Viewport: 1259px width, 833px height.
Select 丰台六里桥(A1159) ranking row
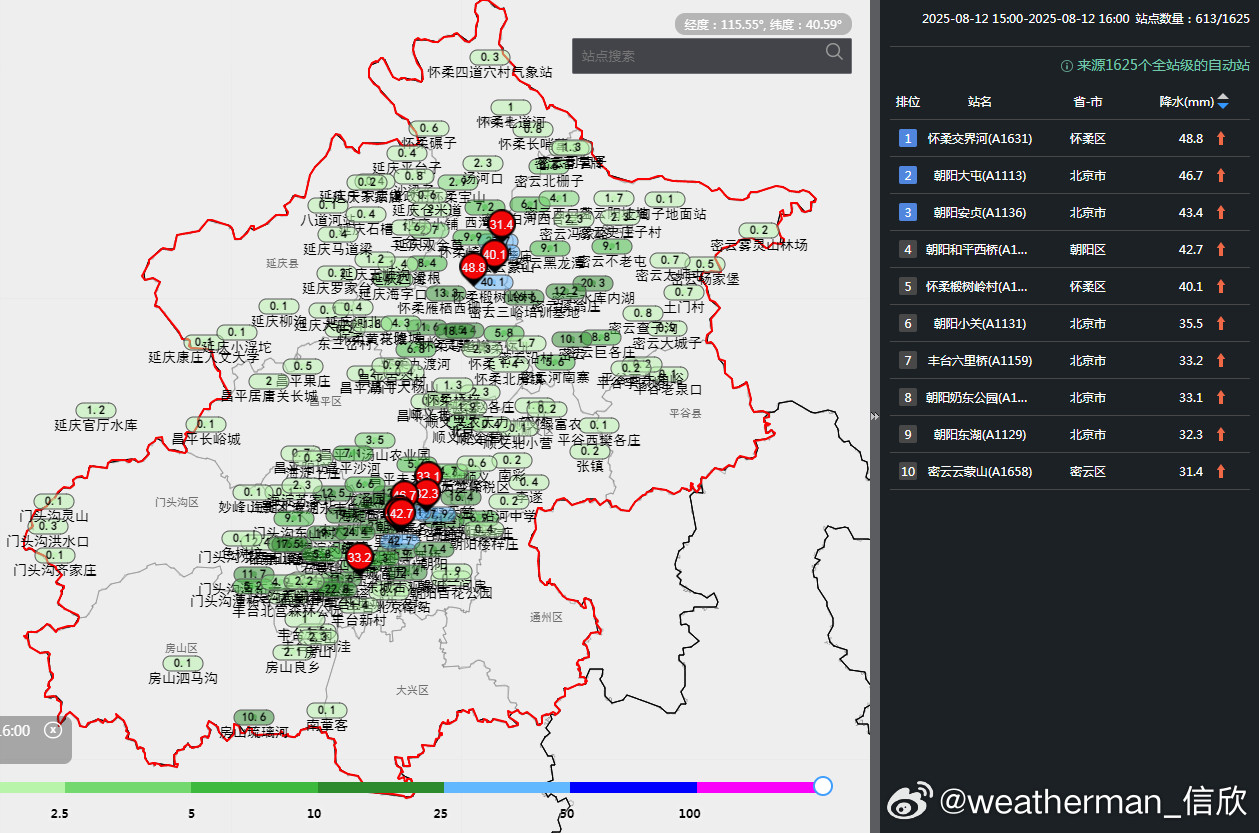tap(1070, 361)
